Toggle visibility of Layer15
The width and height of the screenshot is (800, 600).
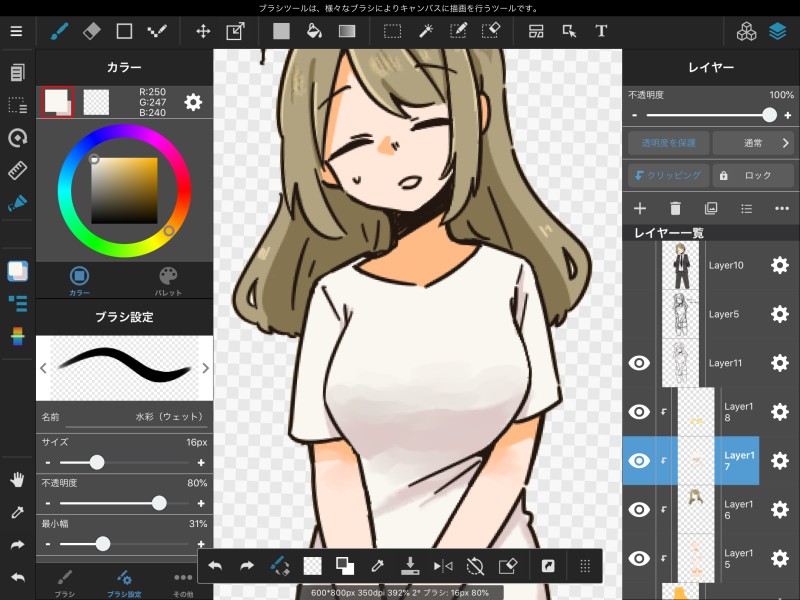(639, 558)
